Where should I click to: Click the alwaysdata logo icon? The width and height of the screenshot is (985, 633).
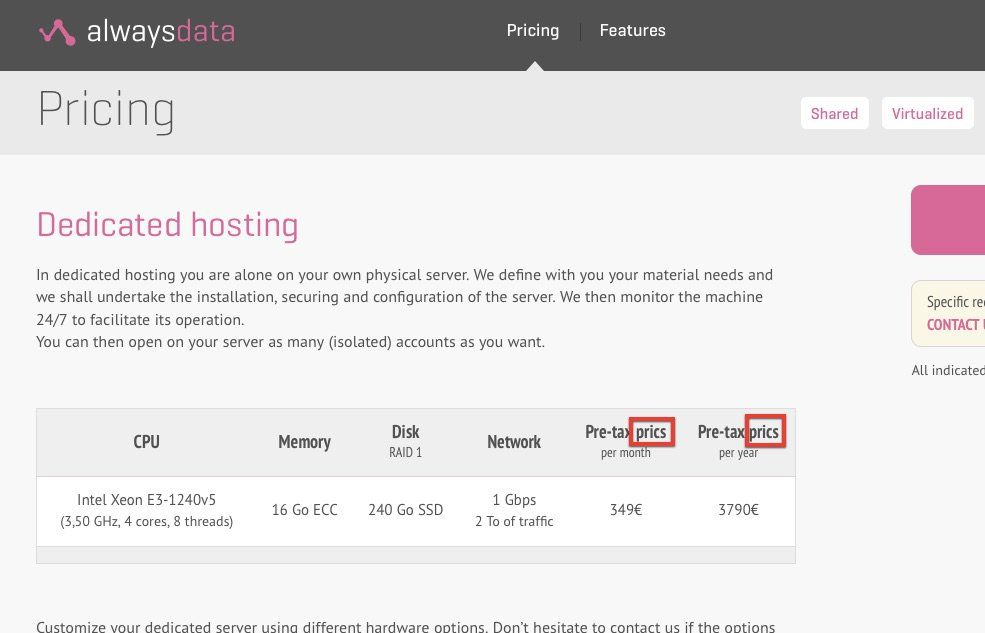[57, 33]
